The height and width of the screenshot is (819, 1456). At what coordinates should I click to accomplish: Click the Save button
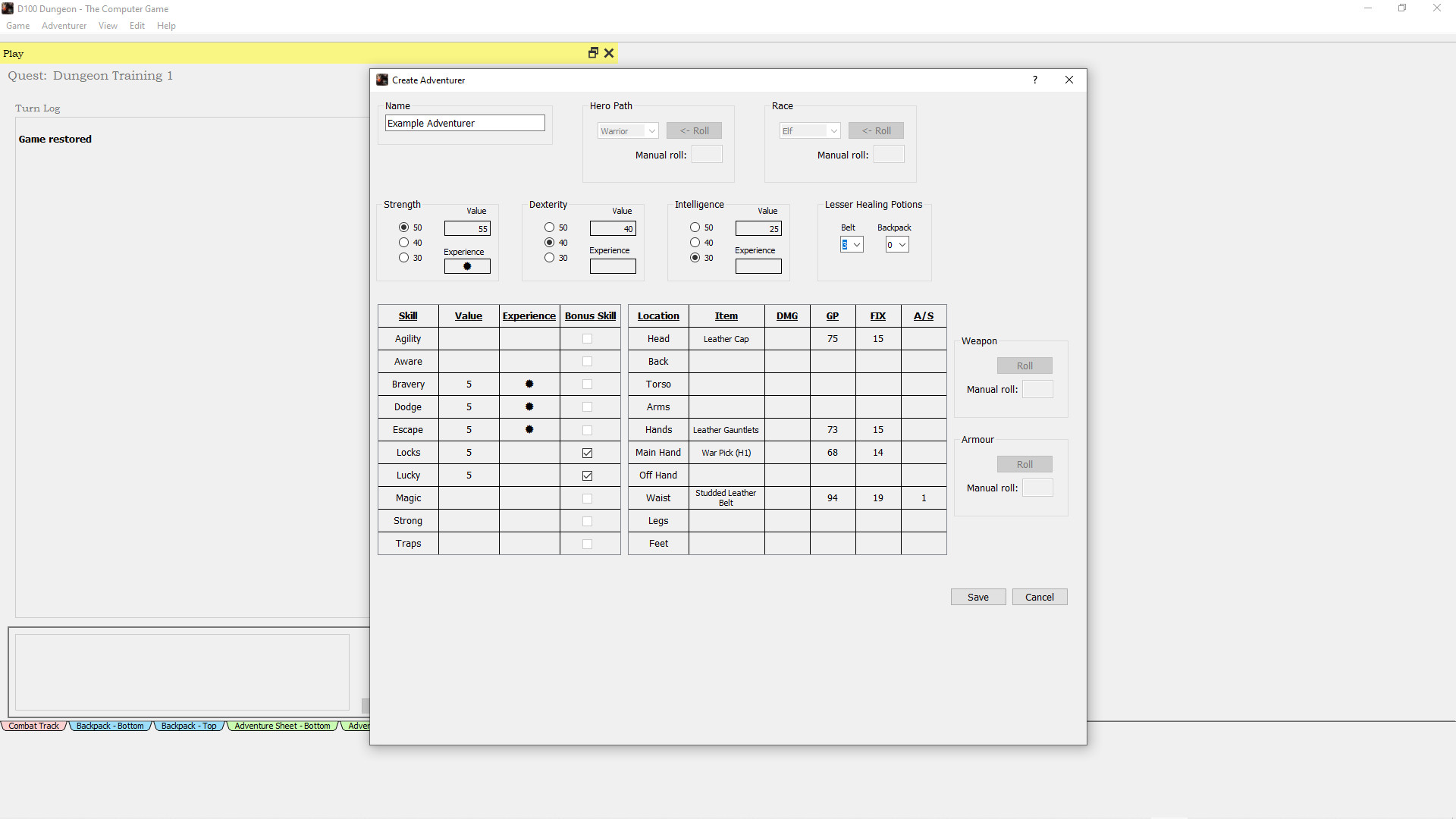click(978, 598)
